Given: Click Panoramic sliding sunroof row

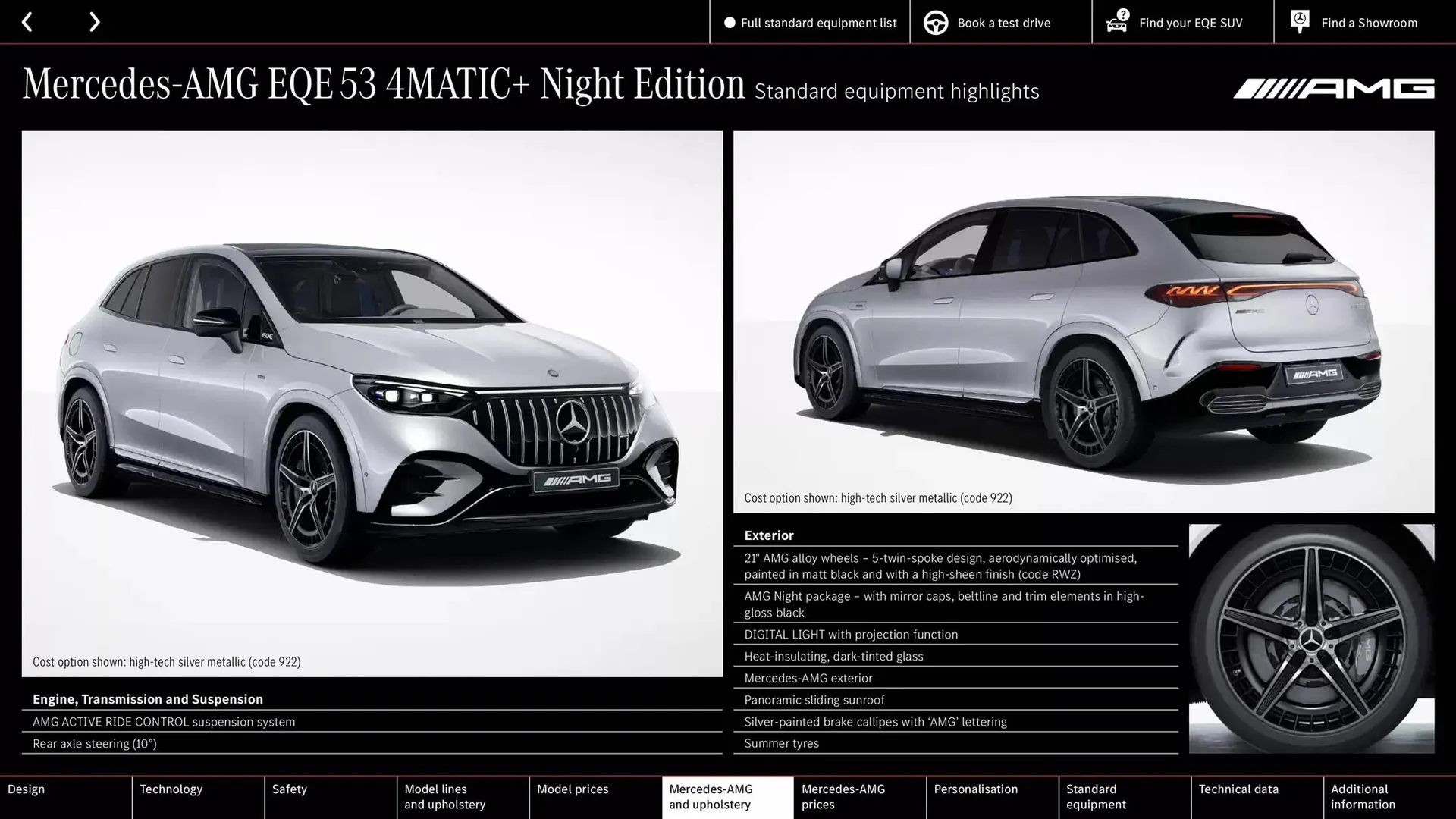Looking at the screenshot, I should [955, 700].
